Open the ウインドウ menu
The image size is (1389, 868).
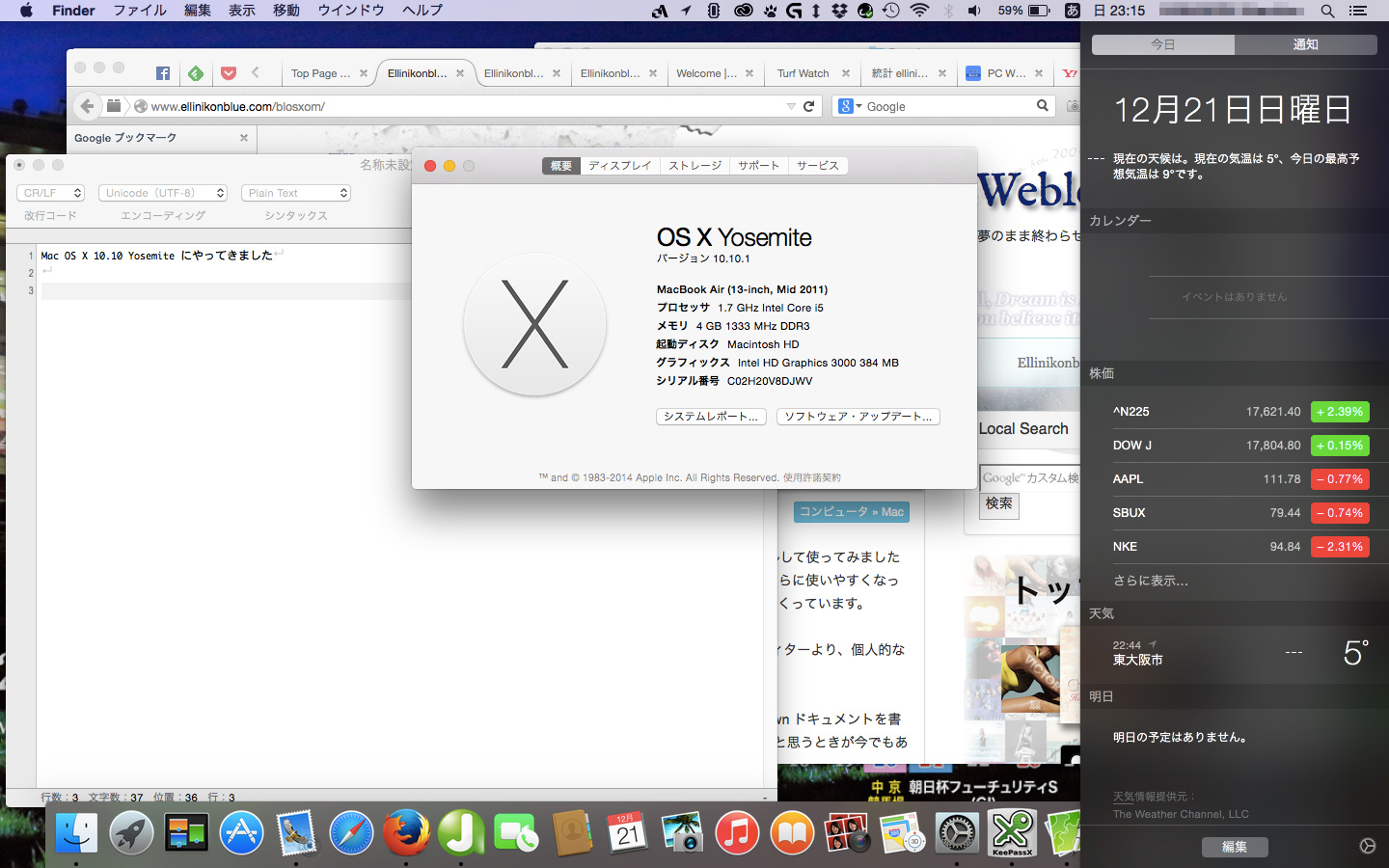[x=351, y=11]
